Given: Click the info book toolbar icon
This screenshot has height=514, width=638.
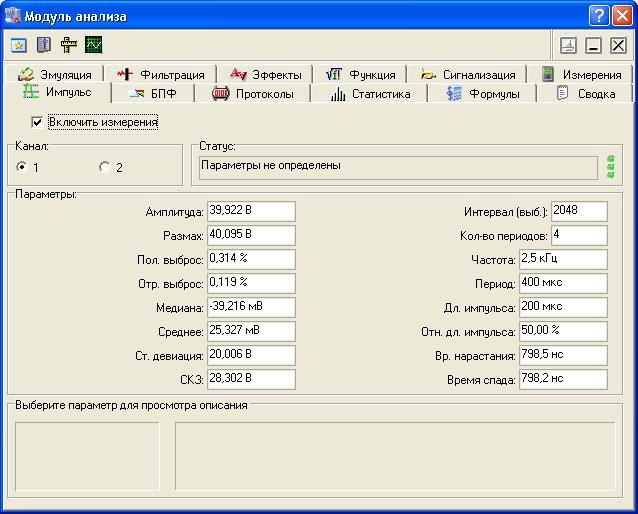Looking at the screenshot, I should [43, 45].
